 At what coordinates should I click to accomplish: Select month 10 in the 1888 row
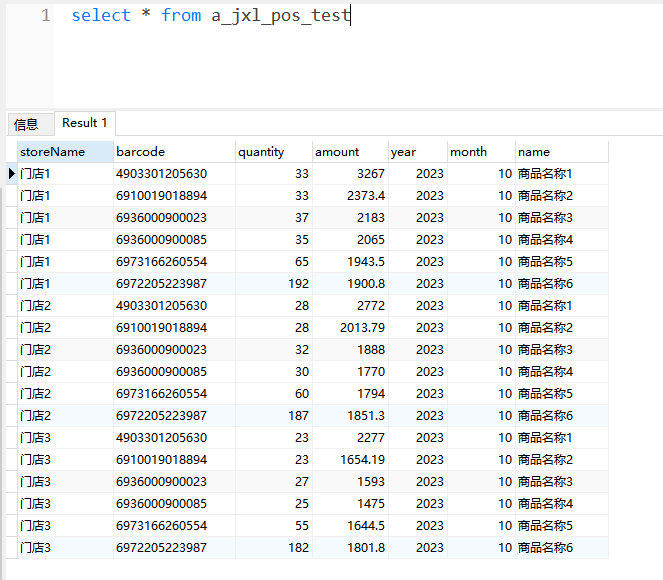point(481,350)
